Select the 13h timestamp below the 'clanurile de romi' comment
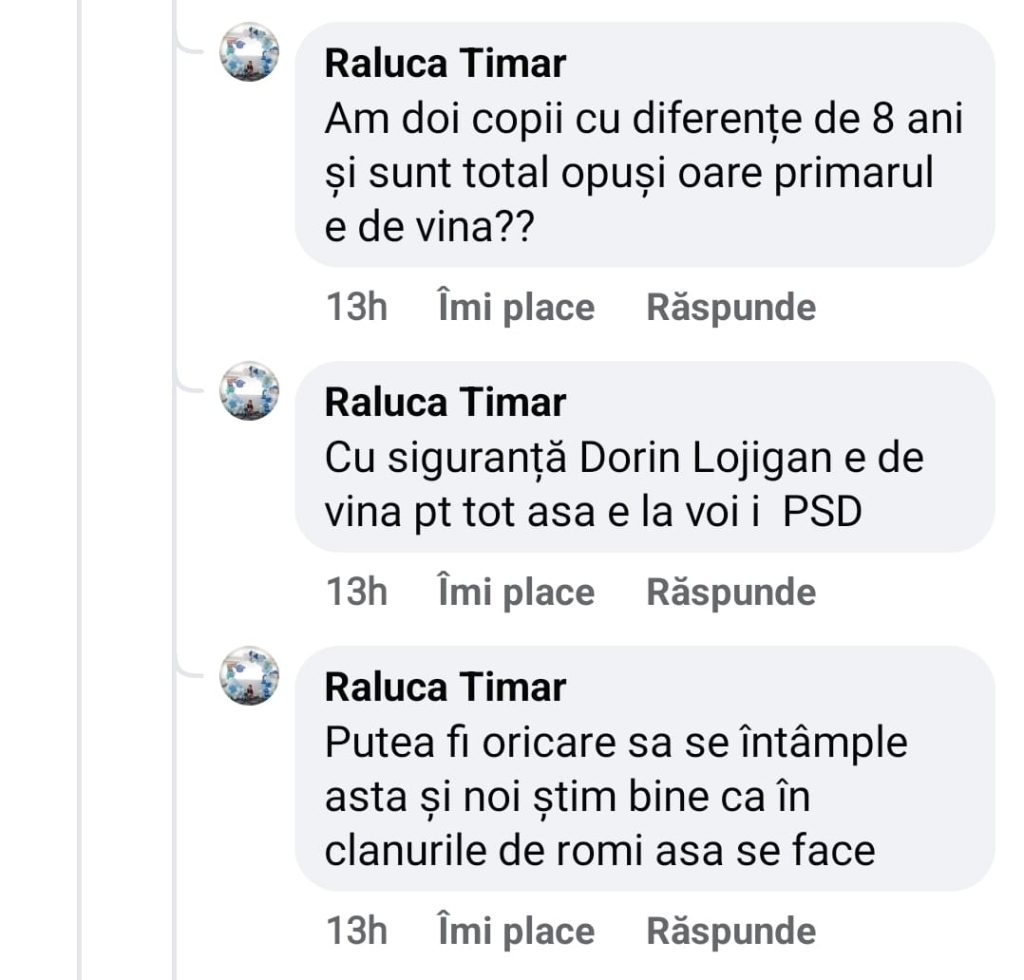 357,931
